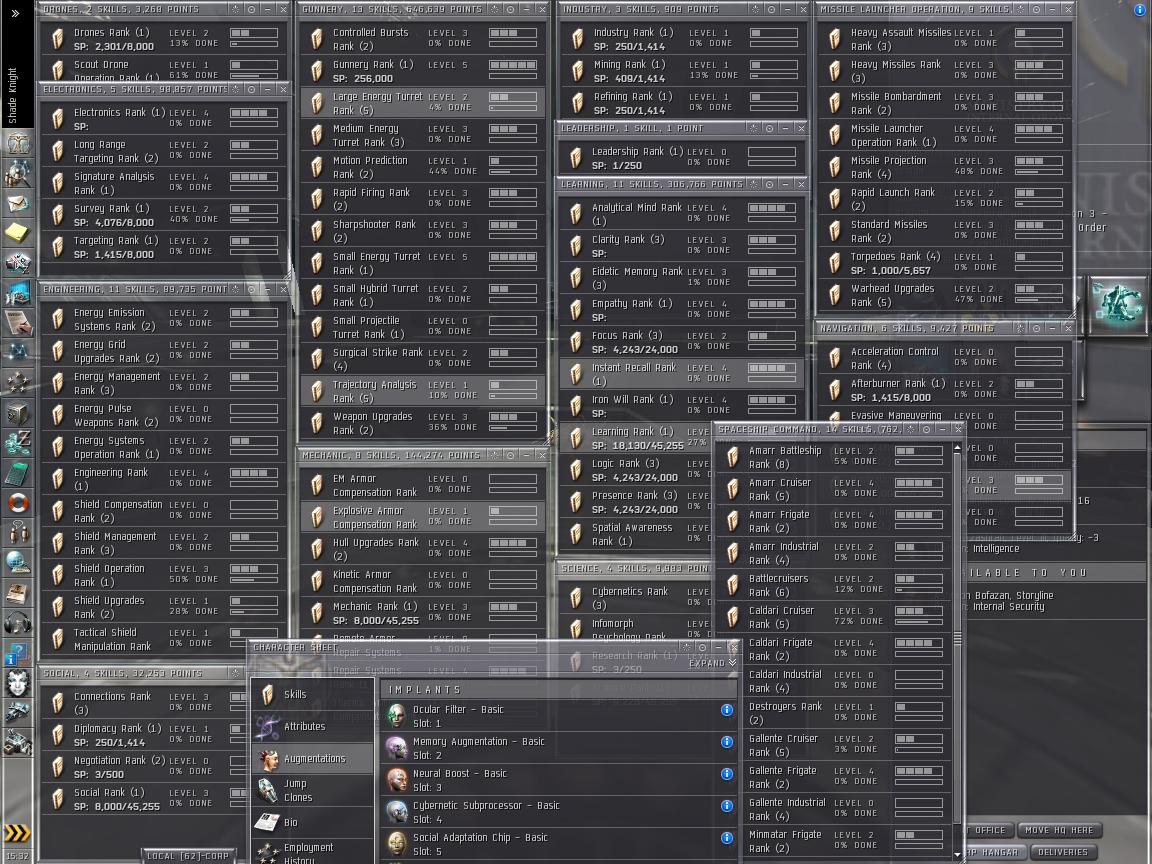This screenshot has width=1152, height=864.
Task: Toggle pin on the Industry skills window
Action: click(771, 10)
